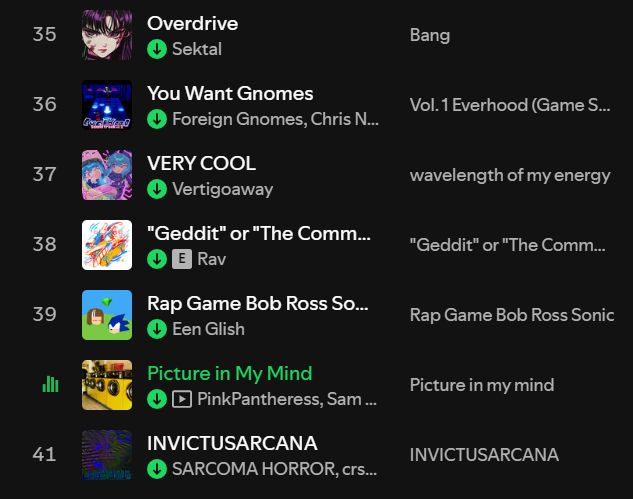Open artist Sektal's page
Viewport: 633px width, 499px height.
[x=197, y=49]
